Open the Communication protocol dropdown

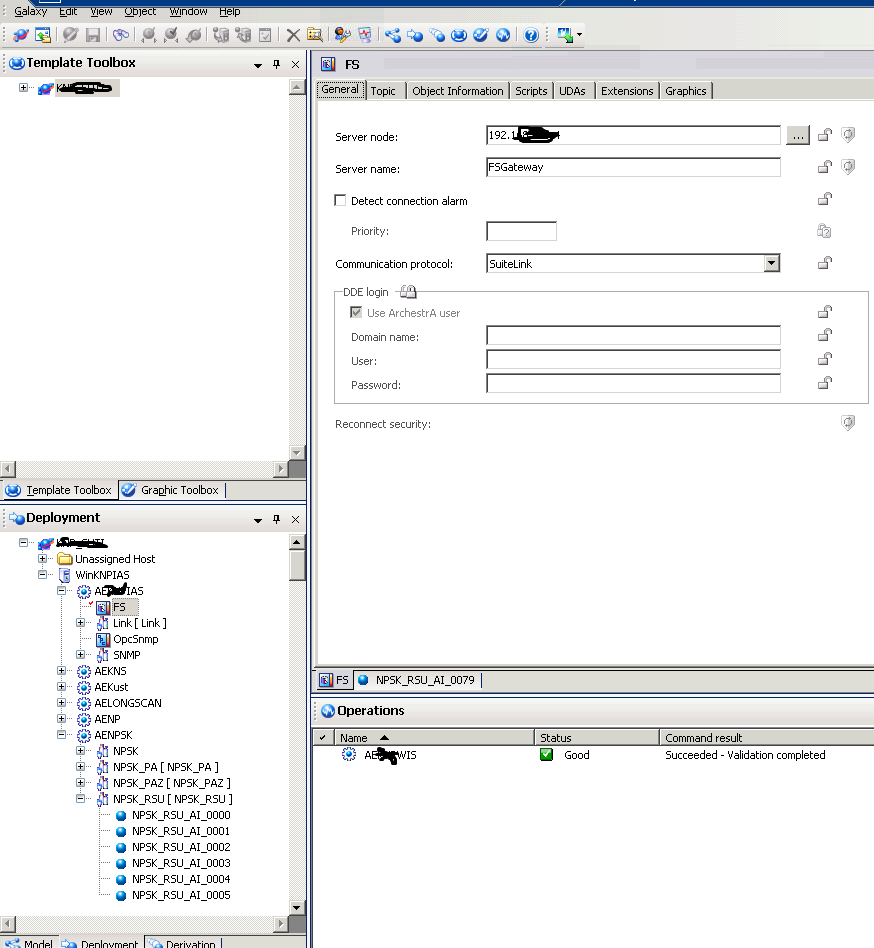[771, 264]
